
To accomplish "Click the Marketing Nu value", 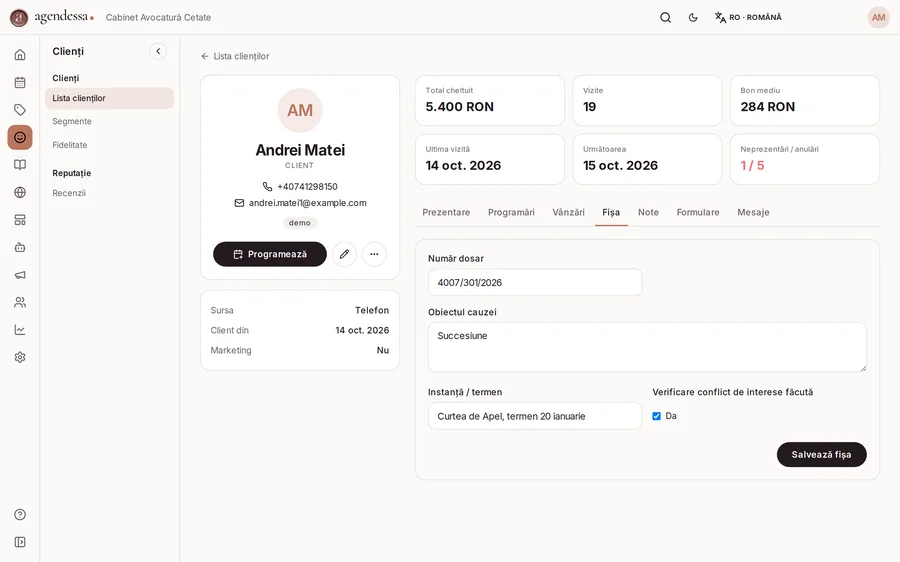I will [x=383, y=350].
